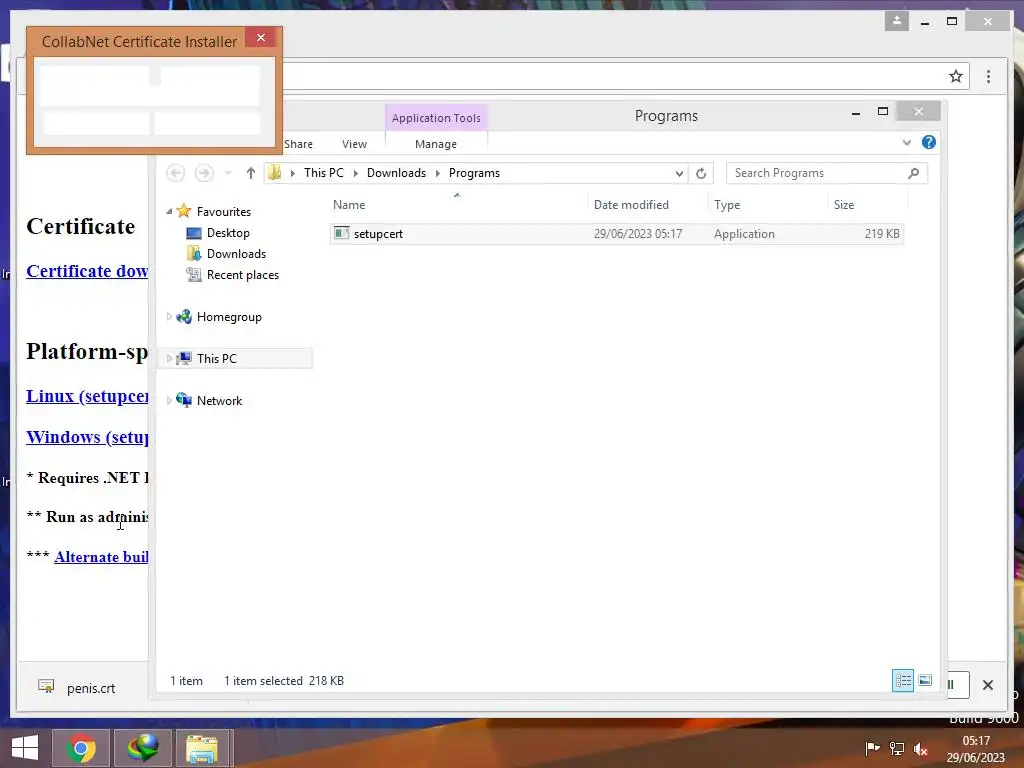Go back in Explorer navigation

pyautogui.click(x=176, y=173)
